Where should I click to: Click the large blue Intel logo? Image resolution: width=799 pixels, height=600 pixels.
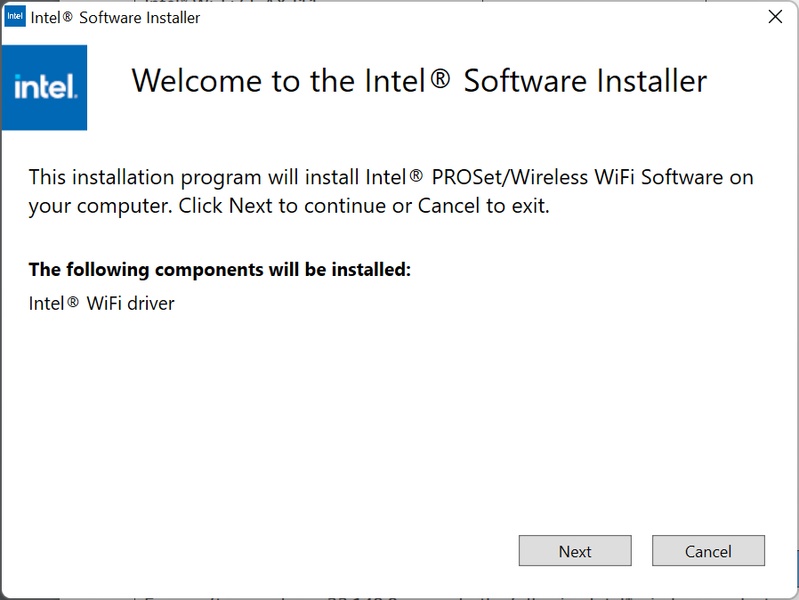[45, 87]
